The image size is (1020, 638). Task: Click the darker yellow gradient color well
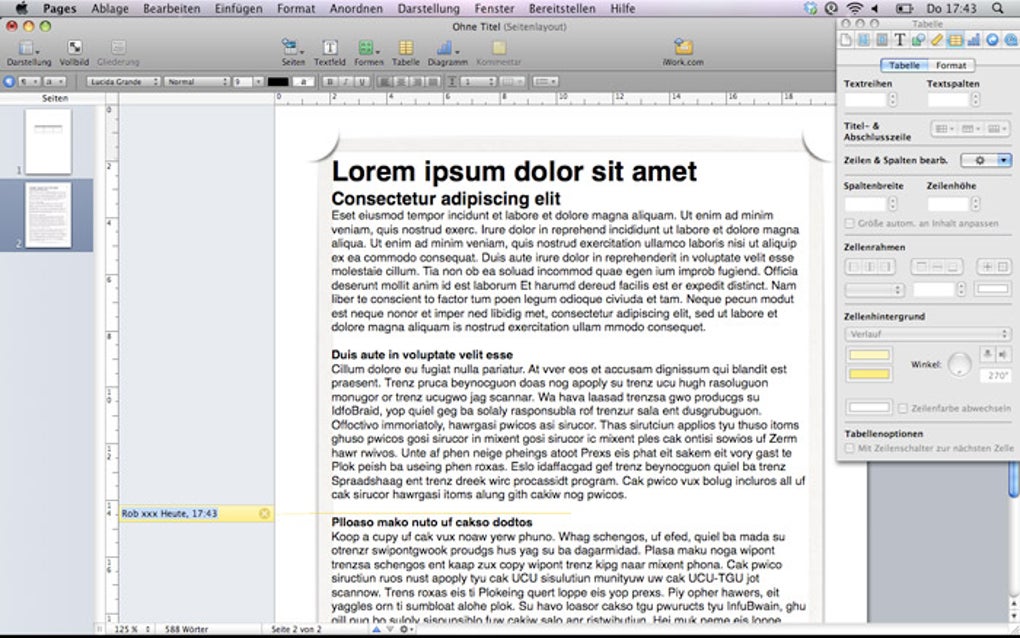pyautogui.click(x=869, y=374)
